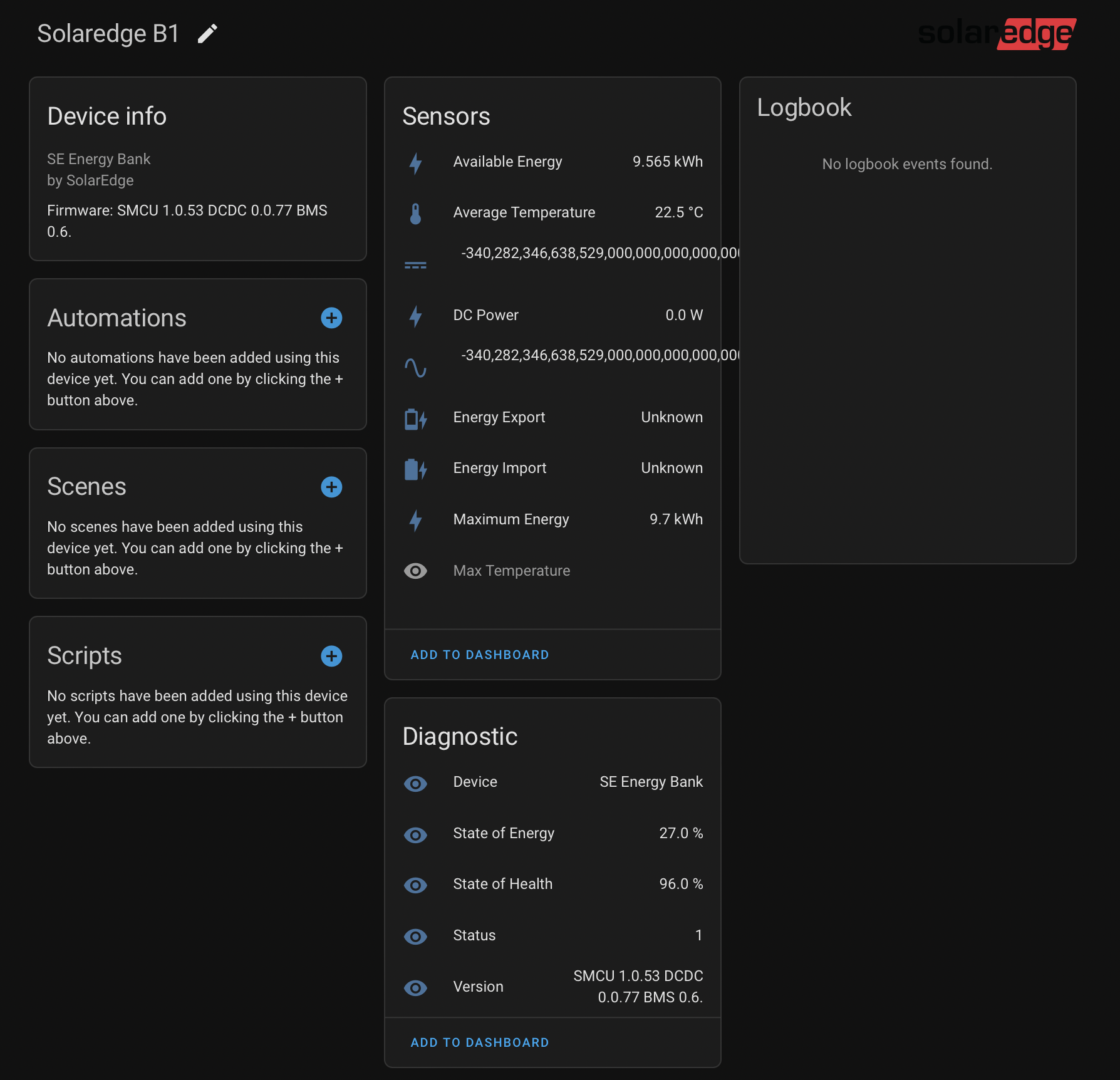Toggle visibility of Max Temperature sensor
The height and width of the screenshot is (1080, 1120).
415,571
